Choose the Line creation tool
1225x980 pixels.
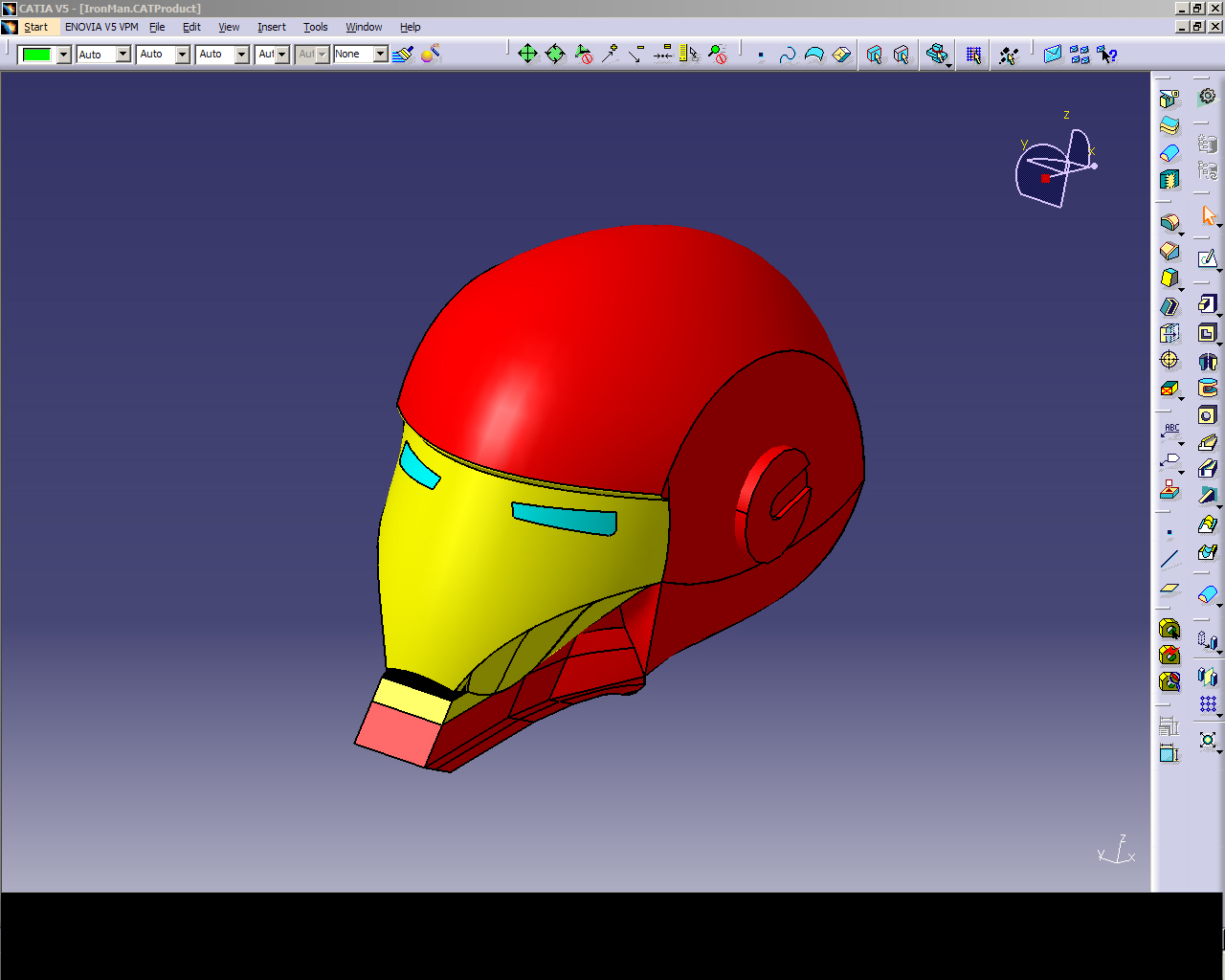1169,560
